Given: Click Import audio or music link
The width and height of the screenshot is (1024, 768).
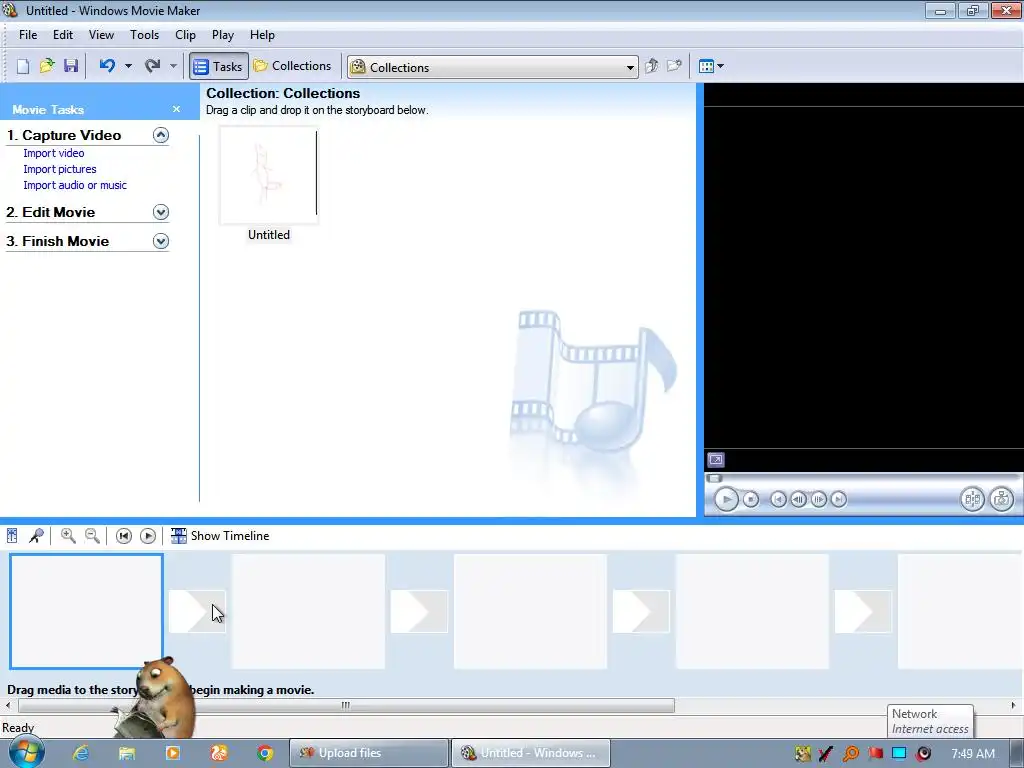Looking at the screenshot, I should 75,185.
